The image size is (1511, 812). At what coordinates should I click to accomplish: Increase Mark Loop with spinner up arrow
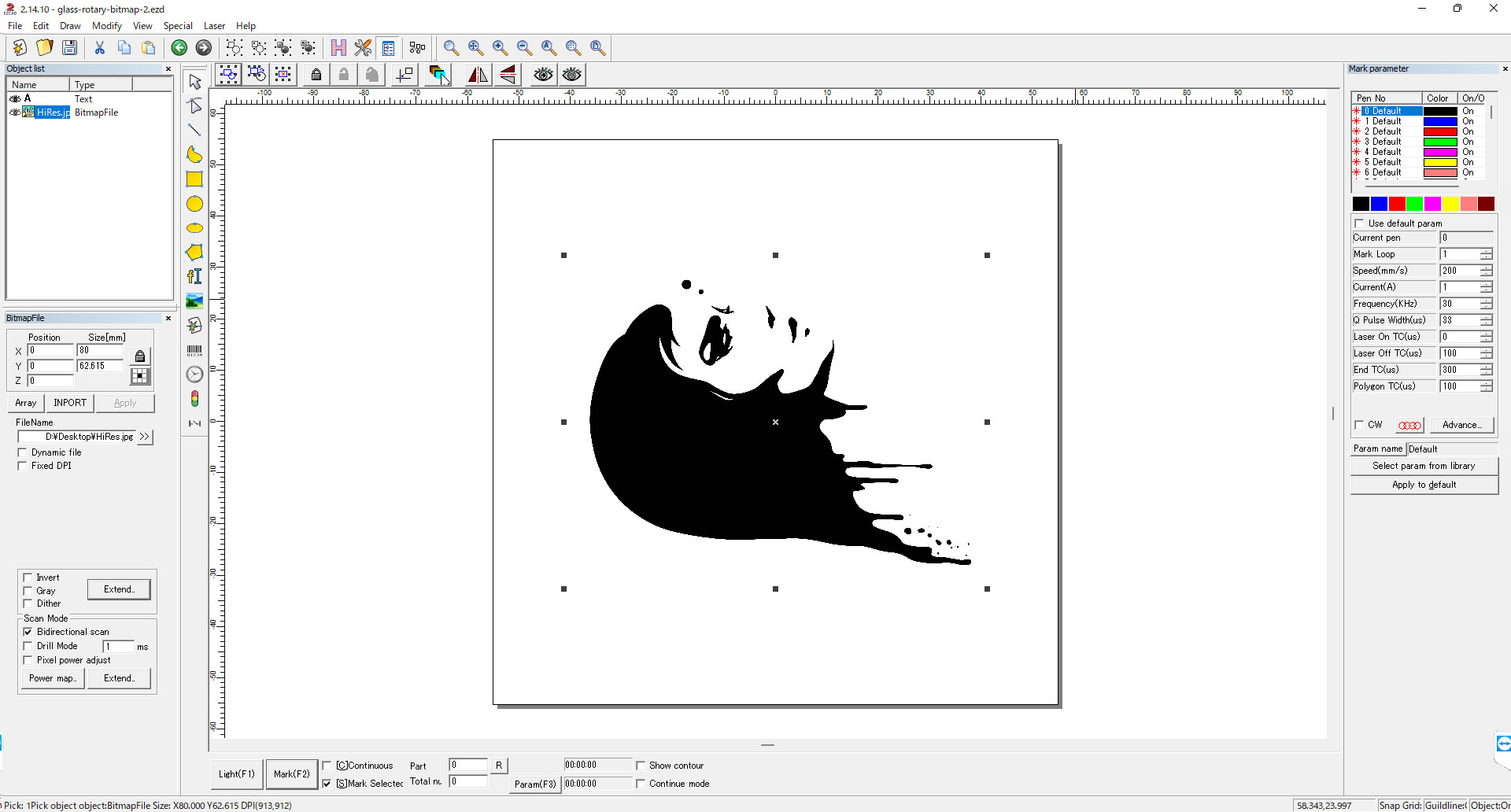coord(1486,251)
